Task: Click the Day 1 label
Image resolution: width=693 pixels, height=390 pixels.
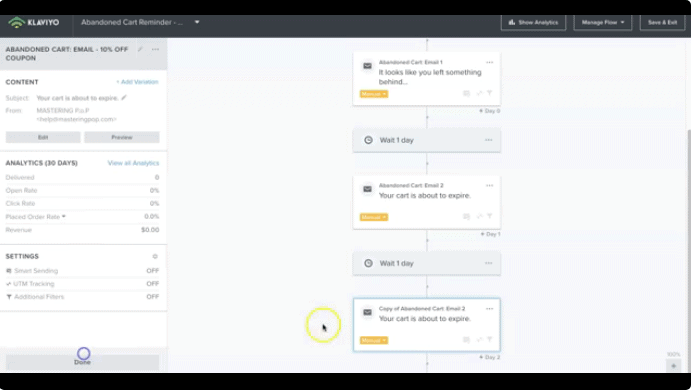Action: [490, 234]
